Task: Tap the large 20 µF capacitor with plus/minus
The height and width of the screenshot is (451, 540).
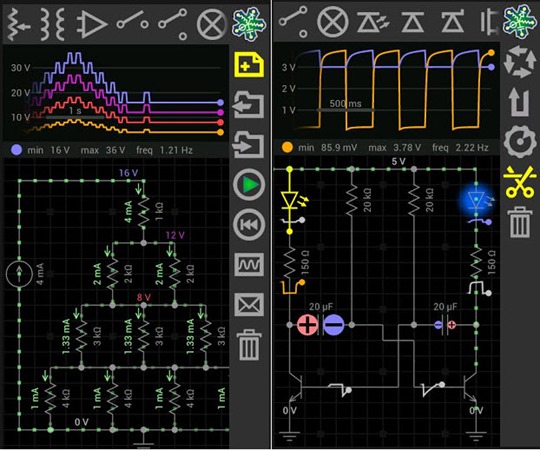Action: (x=321, y=325)
